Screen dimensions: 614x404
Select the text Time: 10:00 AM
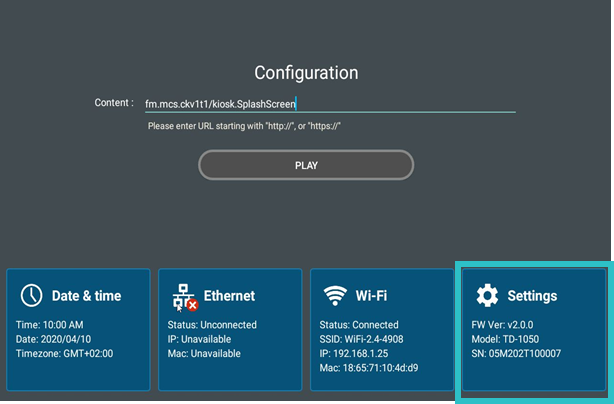click(49, 325)
